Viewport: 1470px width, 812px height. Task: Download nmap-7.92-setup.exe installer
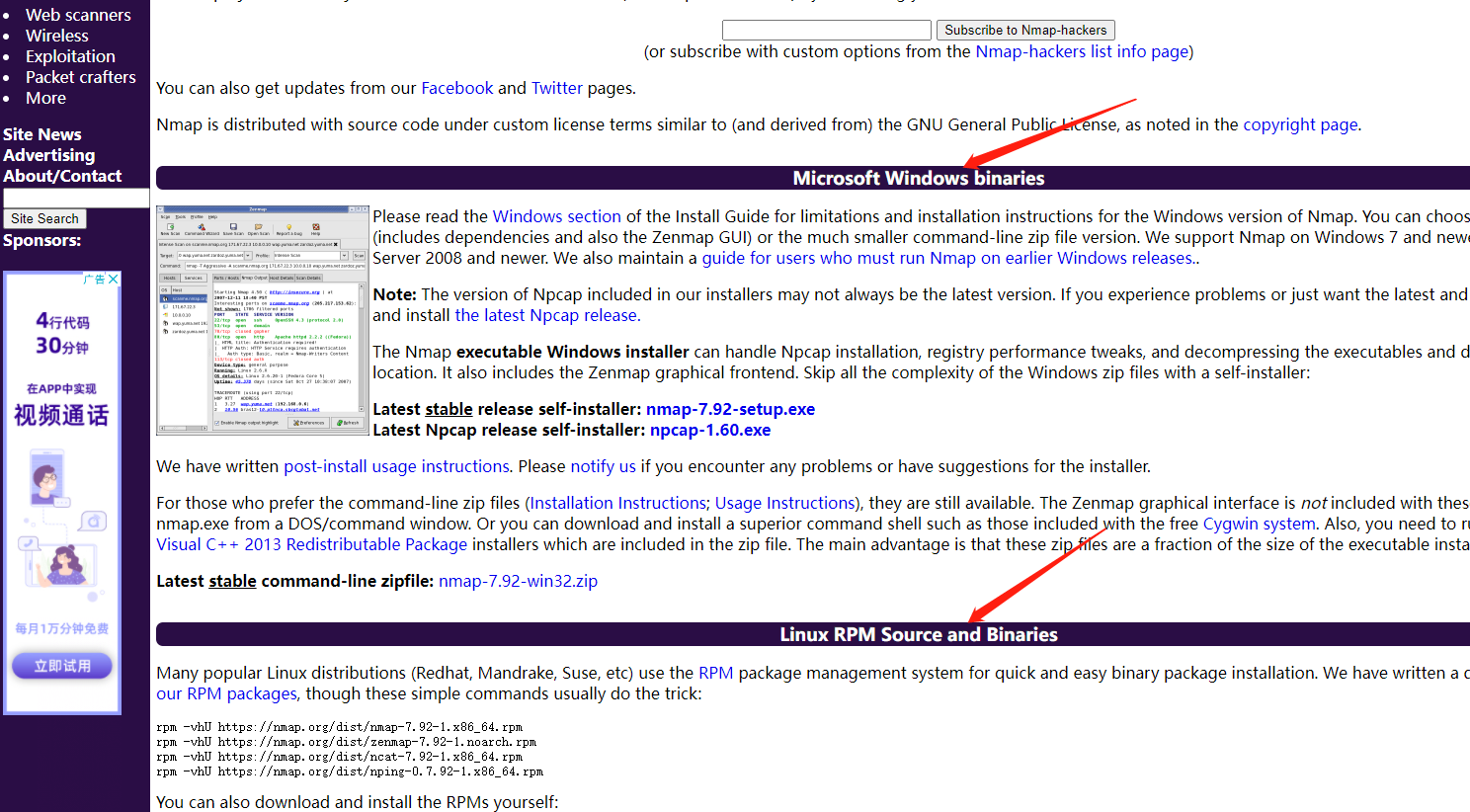click(x=731, y=409)
